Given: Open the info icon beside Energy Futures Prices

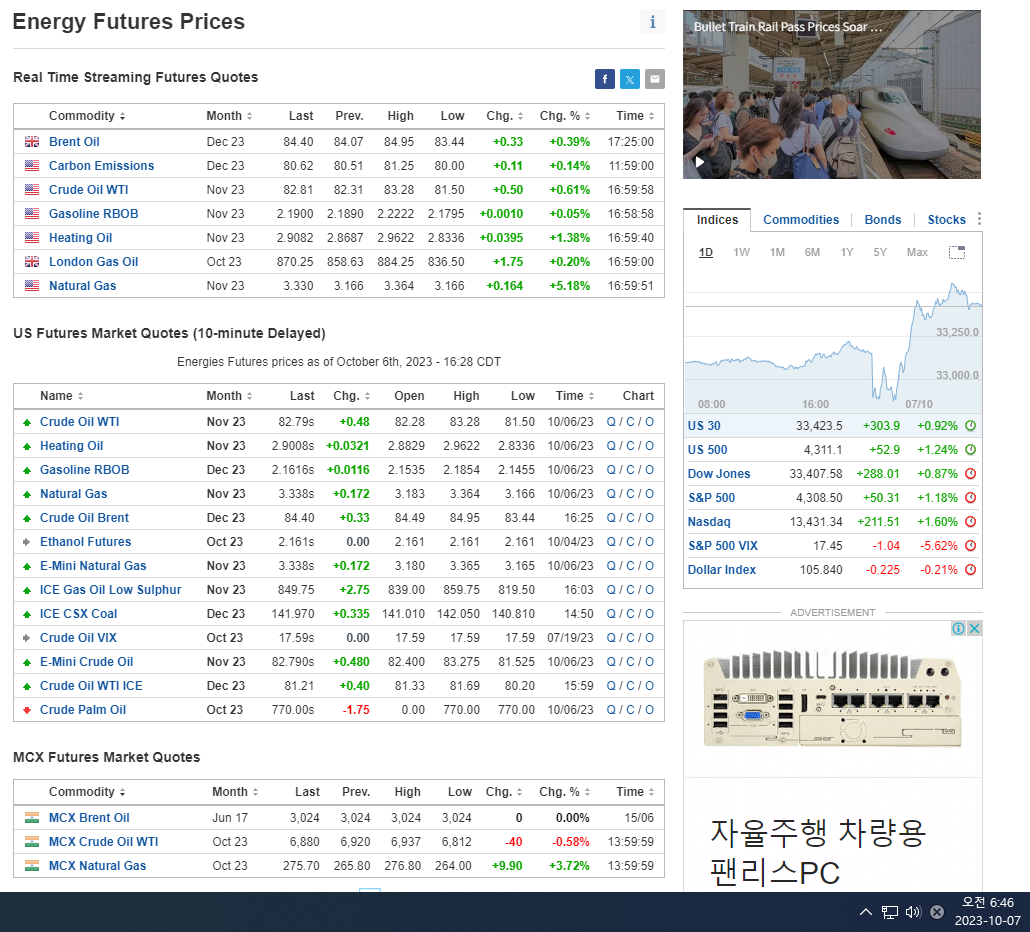Looking at the screenshot, I should (652, 22).
